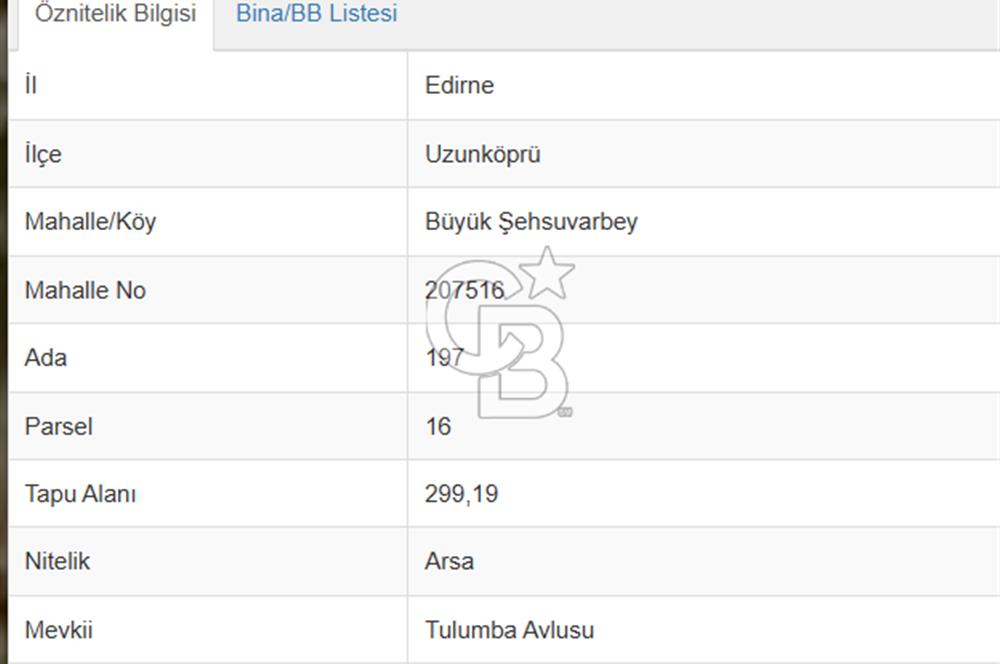
Task: Click the İlçe field label
Action: tap(43, 154)
